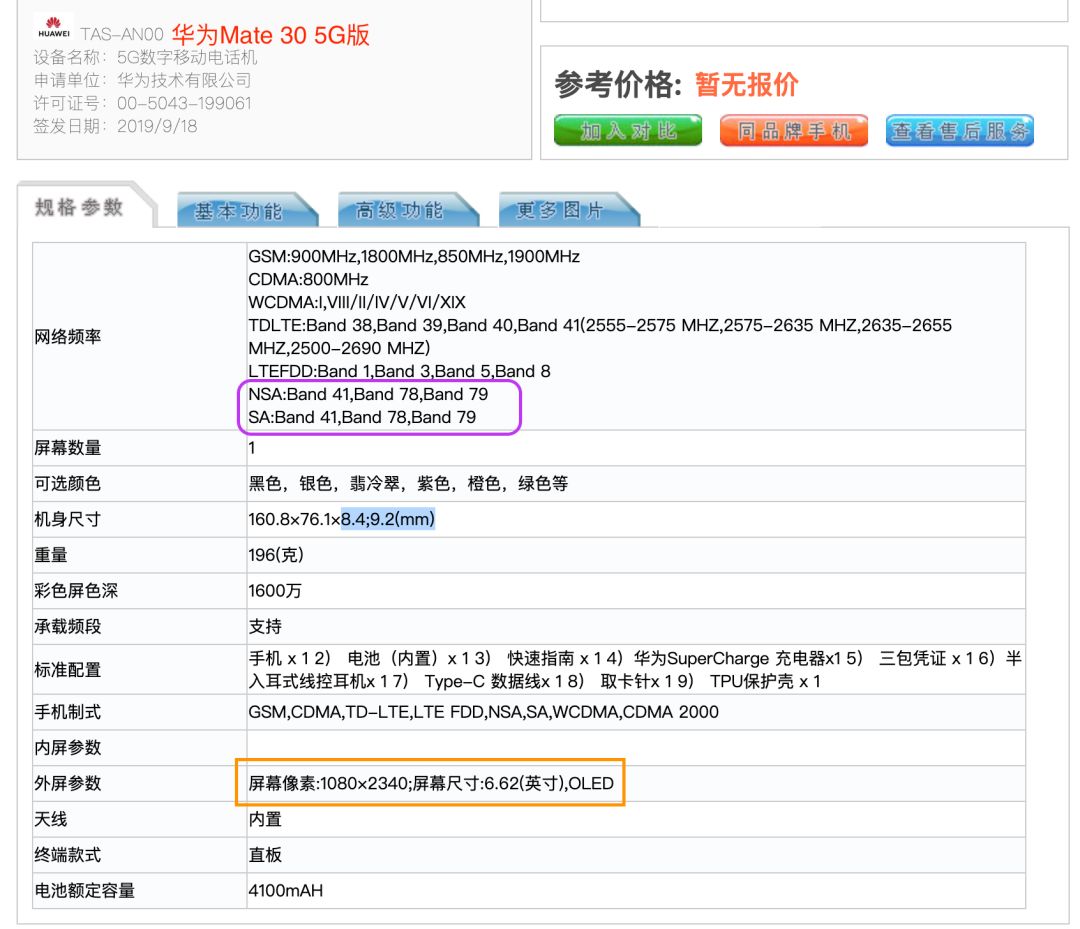Click the 网络频率 row label
The image size is (1080, 929).
coord(68,337)
